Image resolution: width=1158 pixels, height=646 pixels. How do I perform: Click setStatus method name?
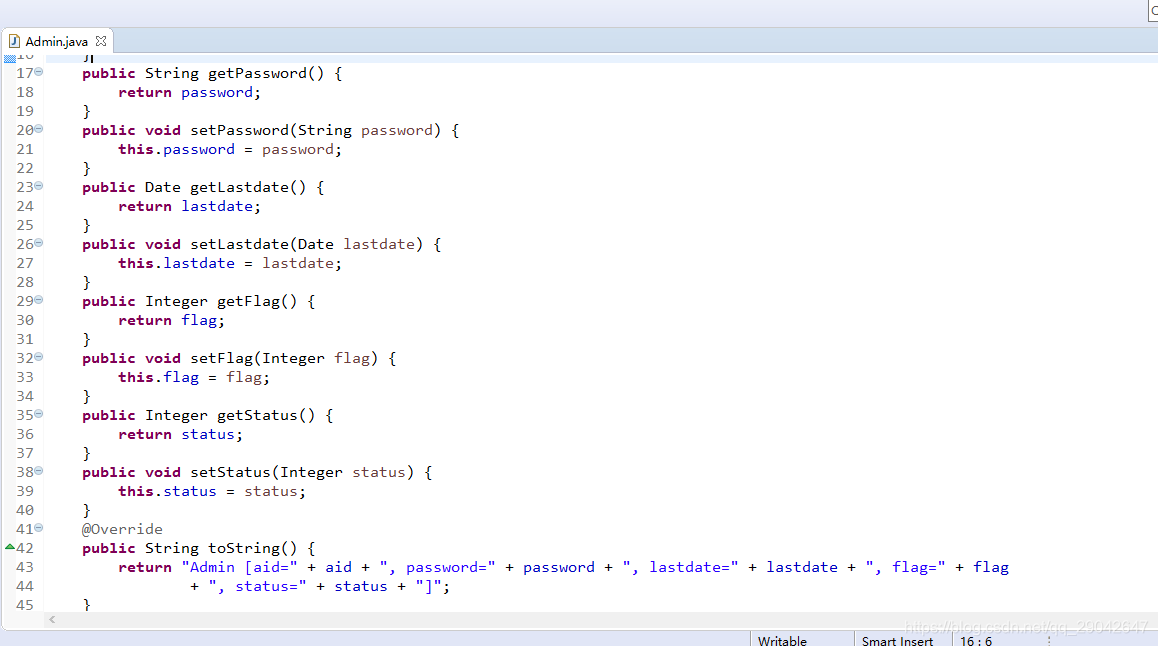tap(230, 473)
